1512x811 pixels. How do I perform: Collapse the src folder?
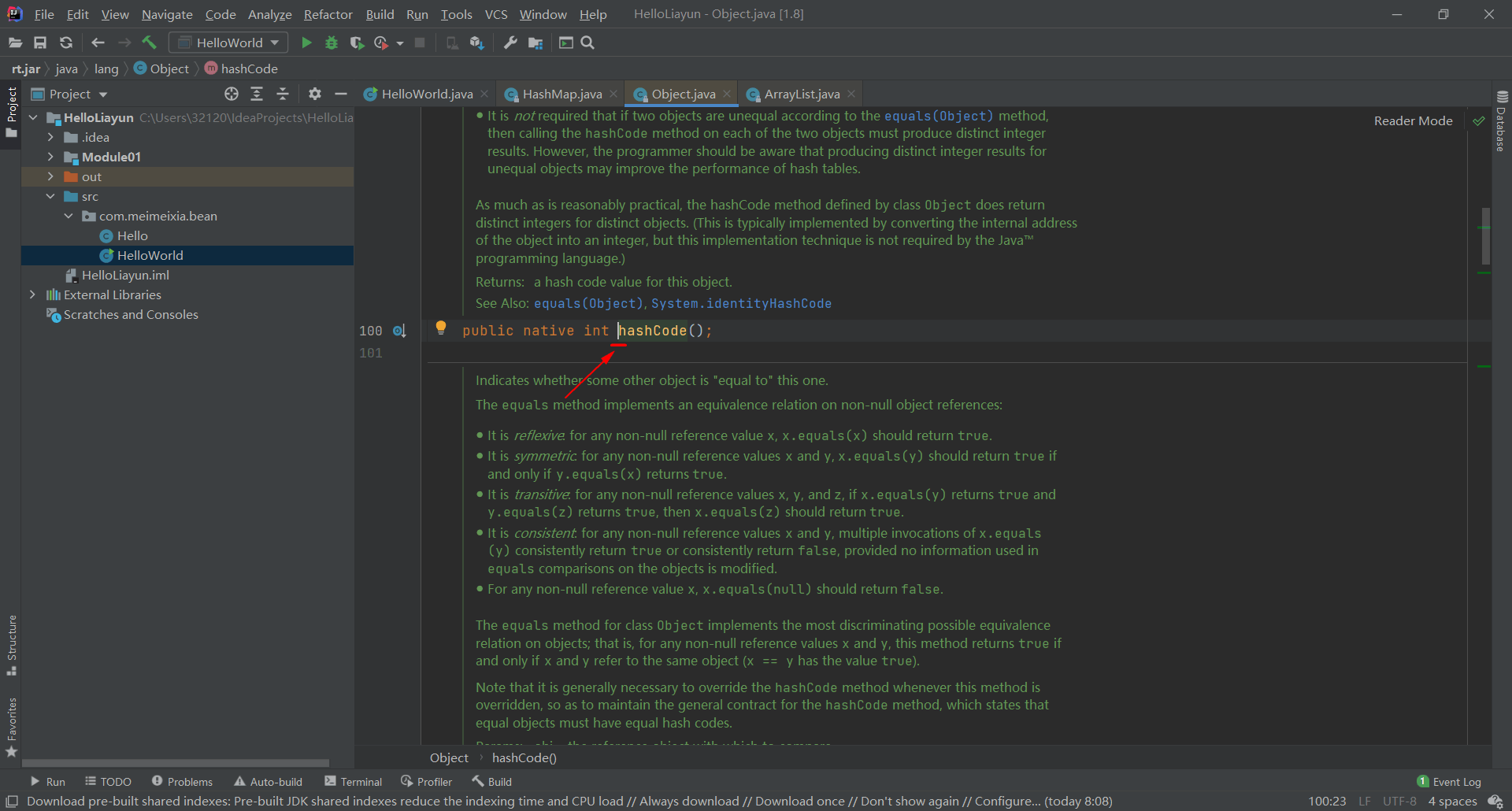click(50, 196)
